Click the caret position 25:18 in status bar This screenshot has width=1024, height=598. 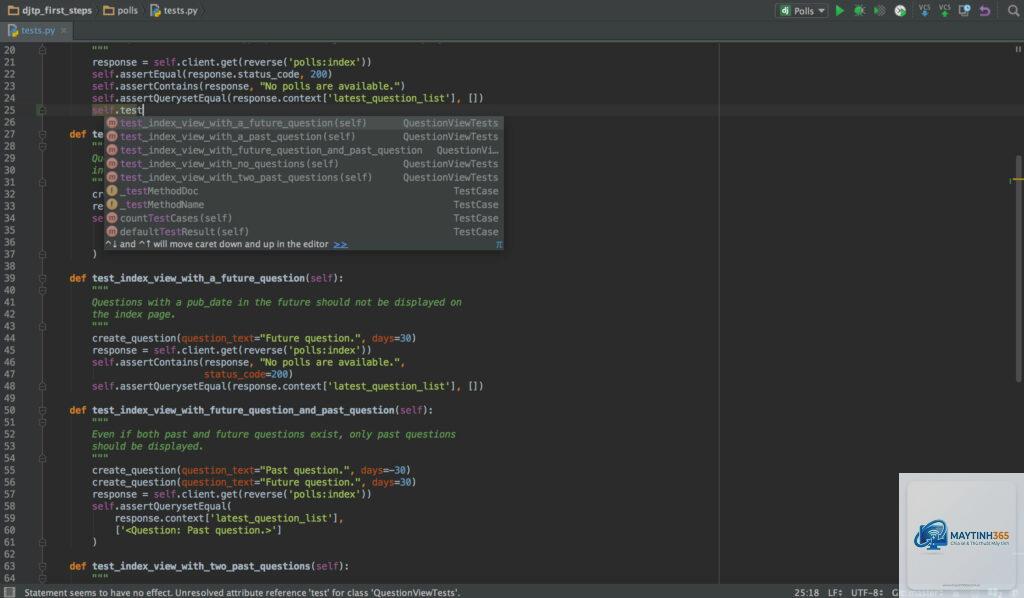tap(806, 592)
